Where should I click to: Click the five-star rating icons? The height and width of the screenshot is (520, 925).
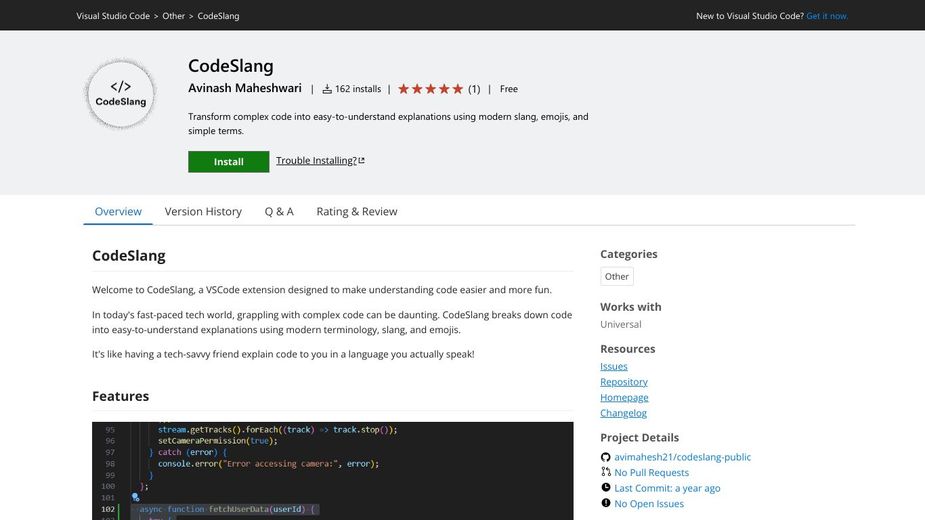point(431,89)
